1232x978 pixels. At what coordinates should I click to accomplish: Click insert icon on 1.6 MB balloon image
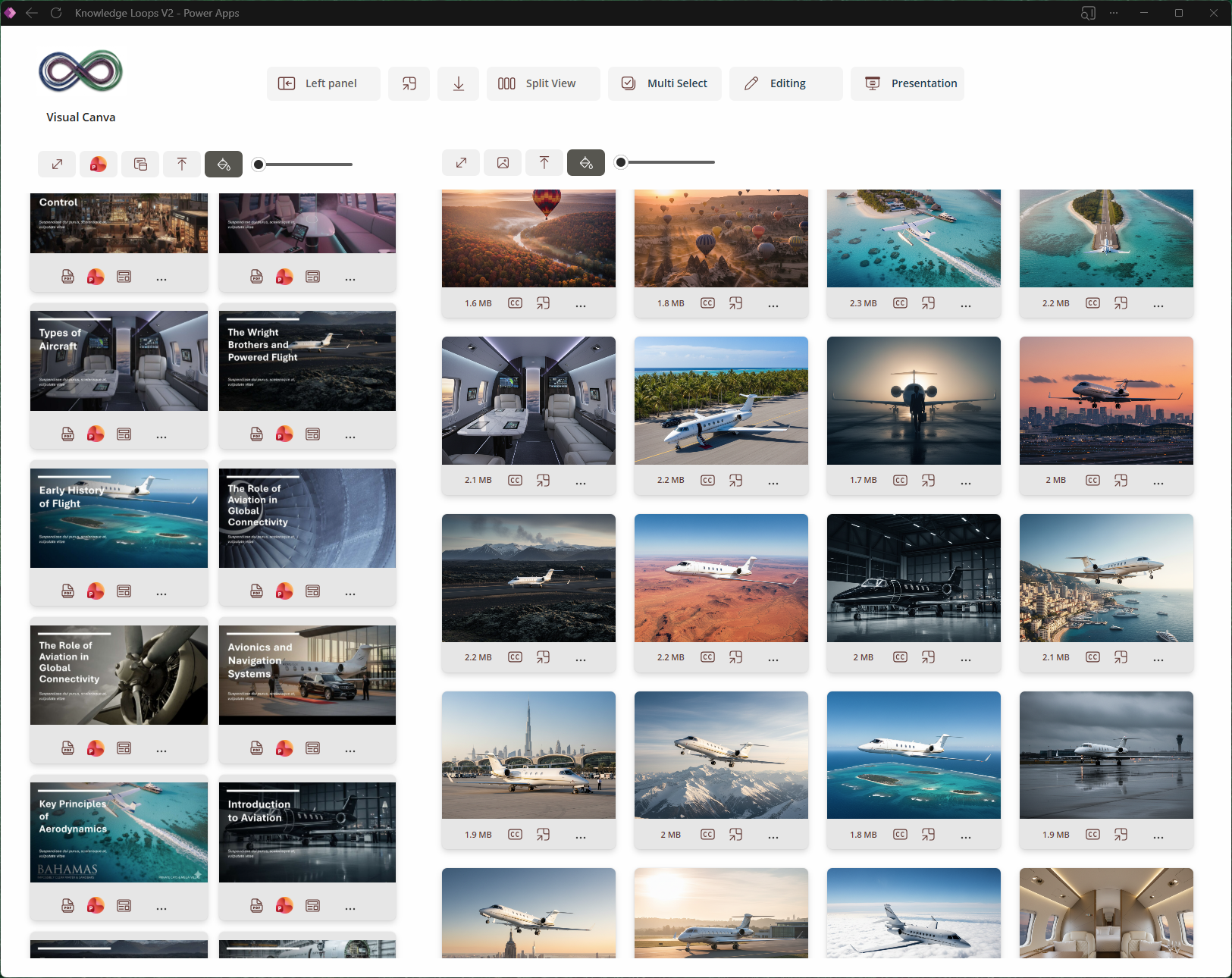pos(544,302)
